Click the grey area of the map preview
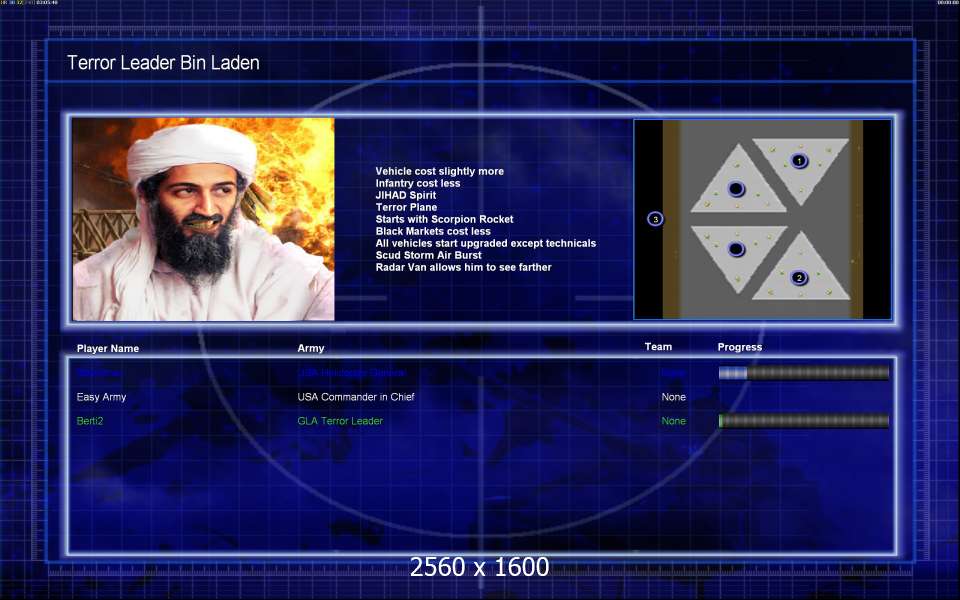960x600 pixels. point(762,219)
